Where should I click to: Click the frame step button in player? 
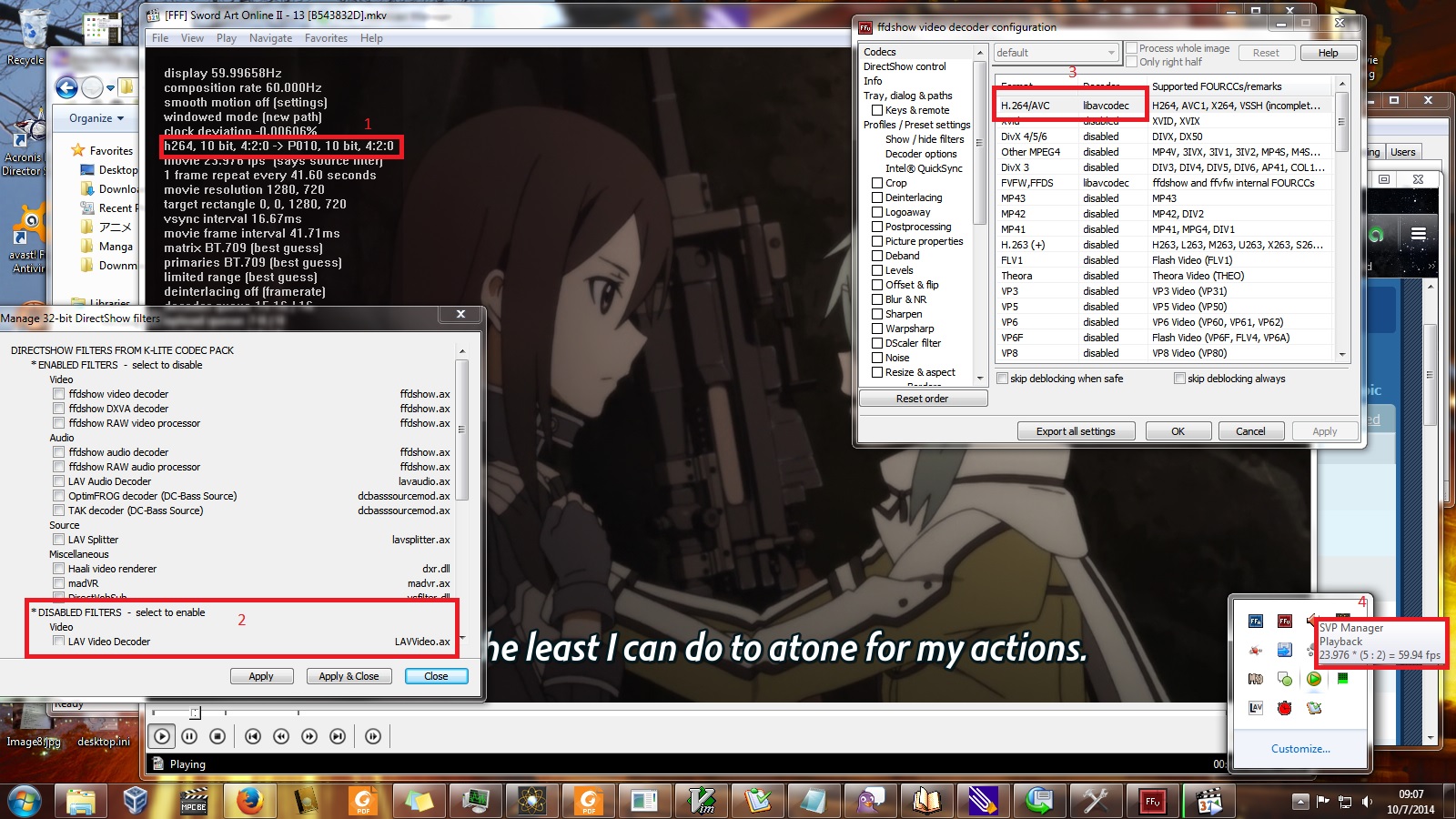(x=373, y=736)
